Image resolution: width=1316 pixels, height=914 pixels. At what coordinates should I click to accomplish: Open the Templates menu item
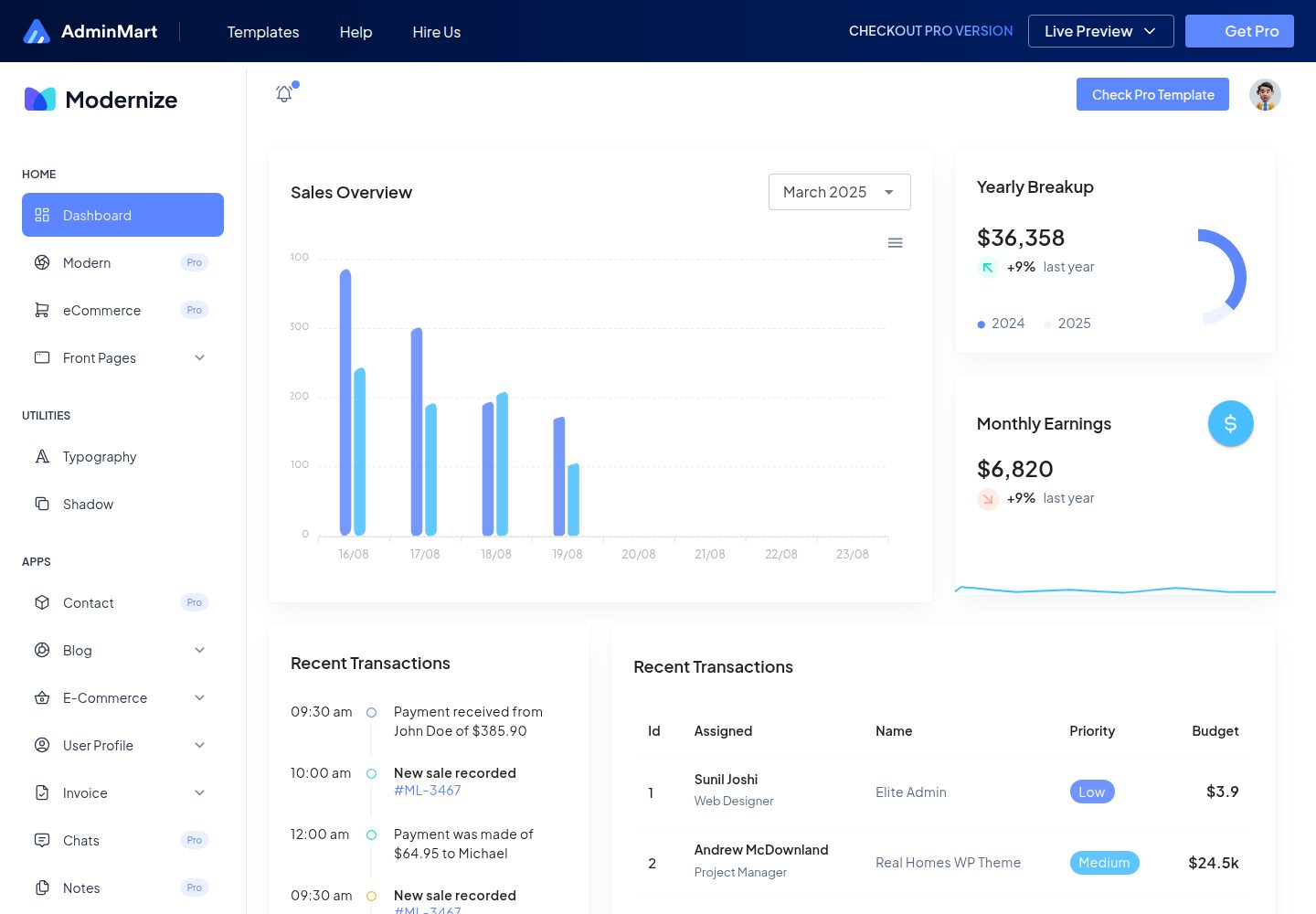tap(263, 32)
